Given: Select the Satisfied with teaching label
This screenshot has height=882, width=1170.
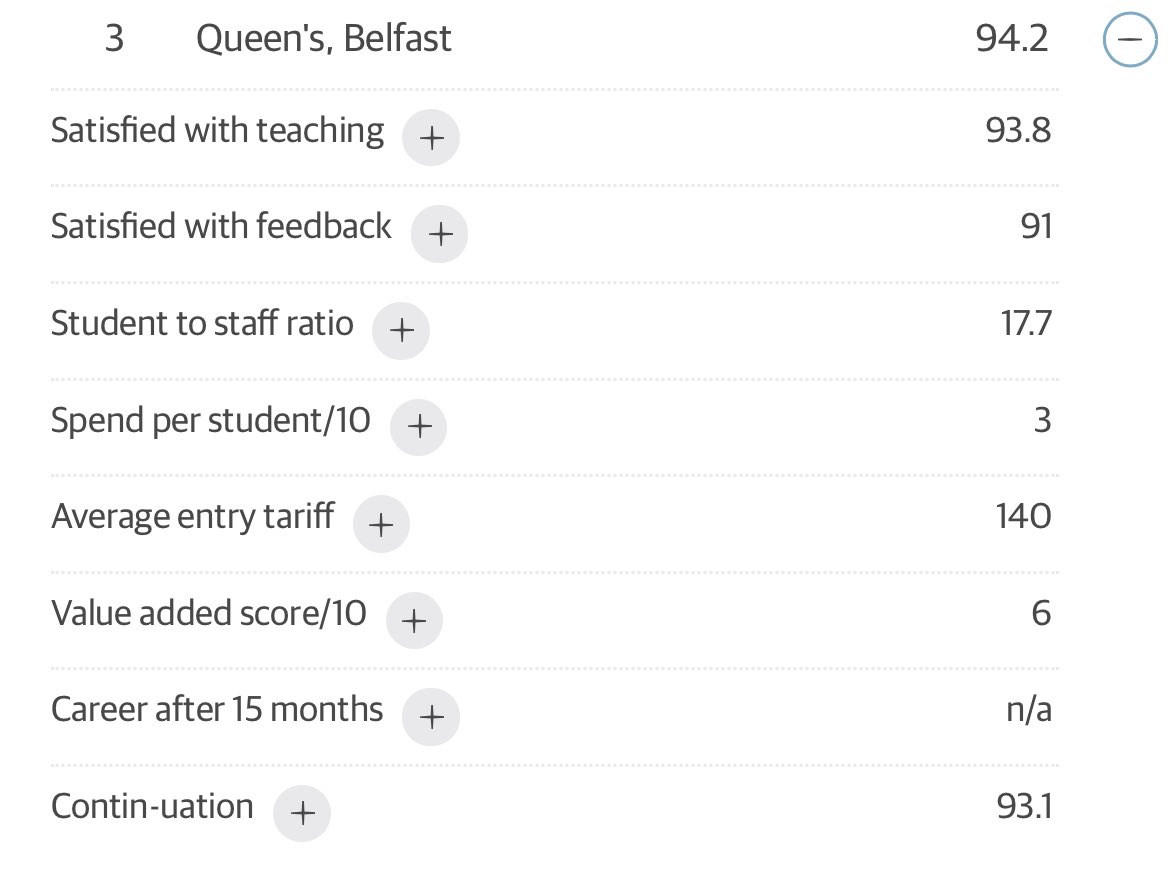Looking at the screenshot, I should (x=217, y=131).
